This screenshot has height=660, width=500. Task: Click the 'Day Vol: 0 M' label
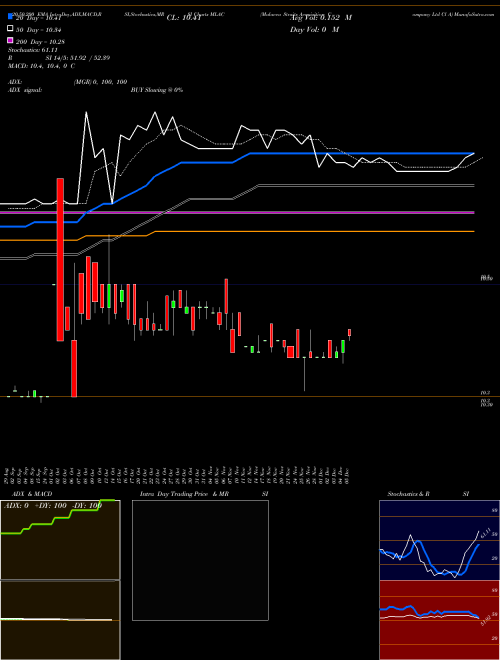pos(314,30)
